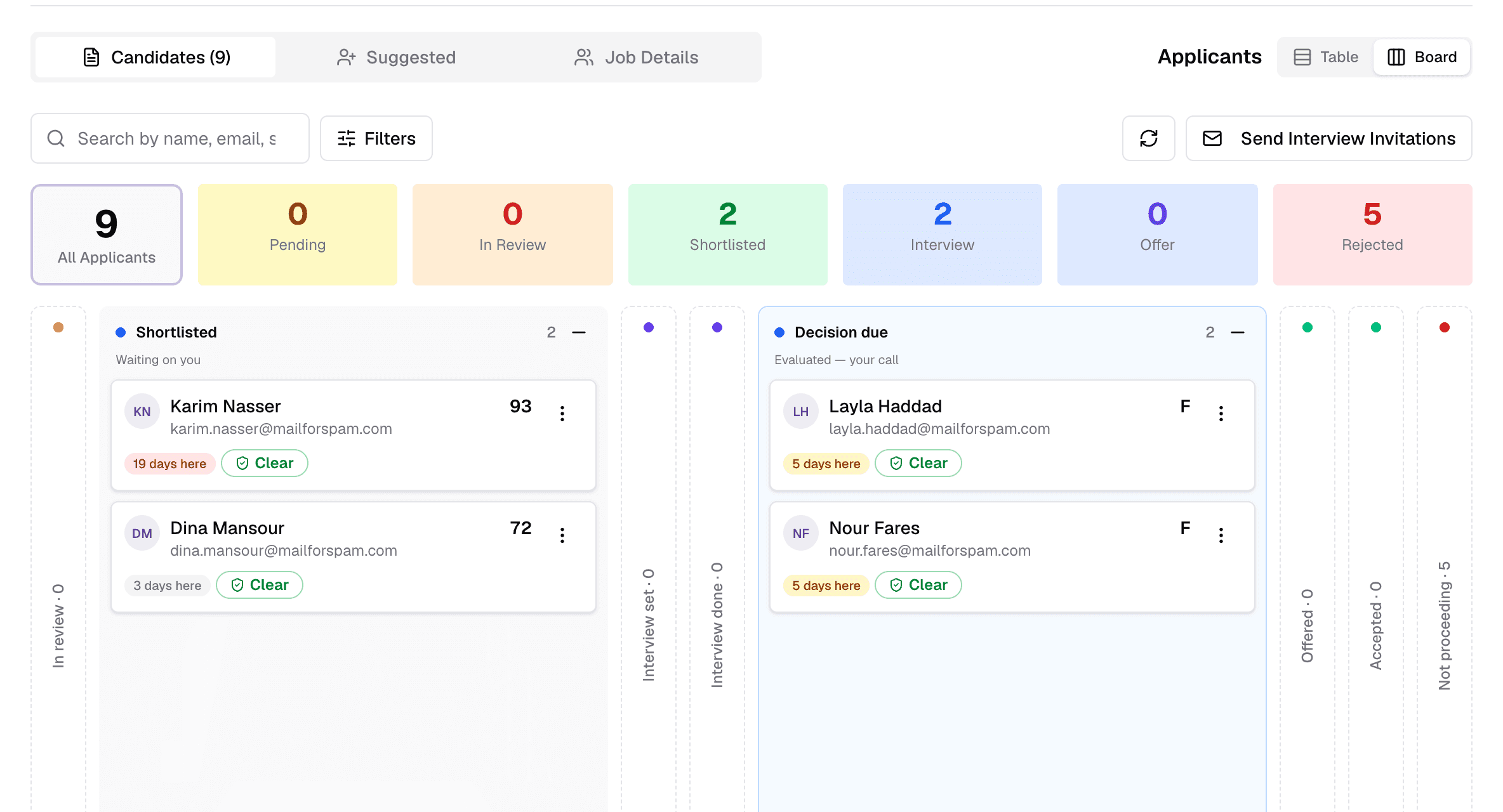Expand the collapsed Accepted column
1503x812 pixels.
point(1376,558)
